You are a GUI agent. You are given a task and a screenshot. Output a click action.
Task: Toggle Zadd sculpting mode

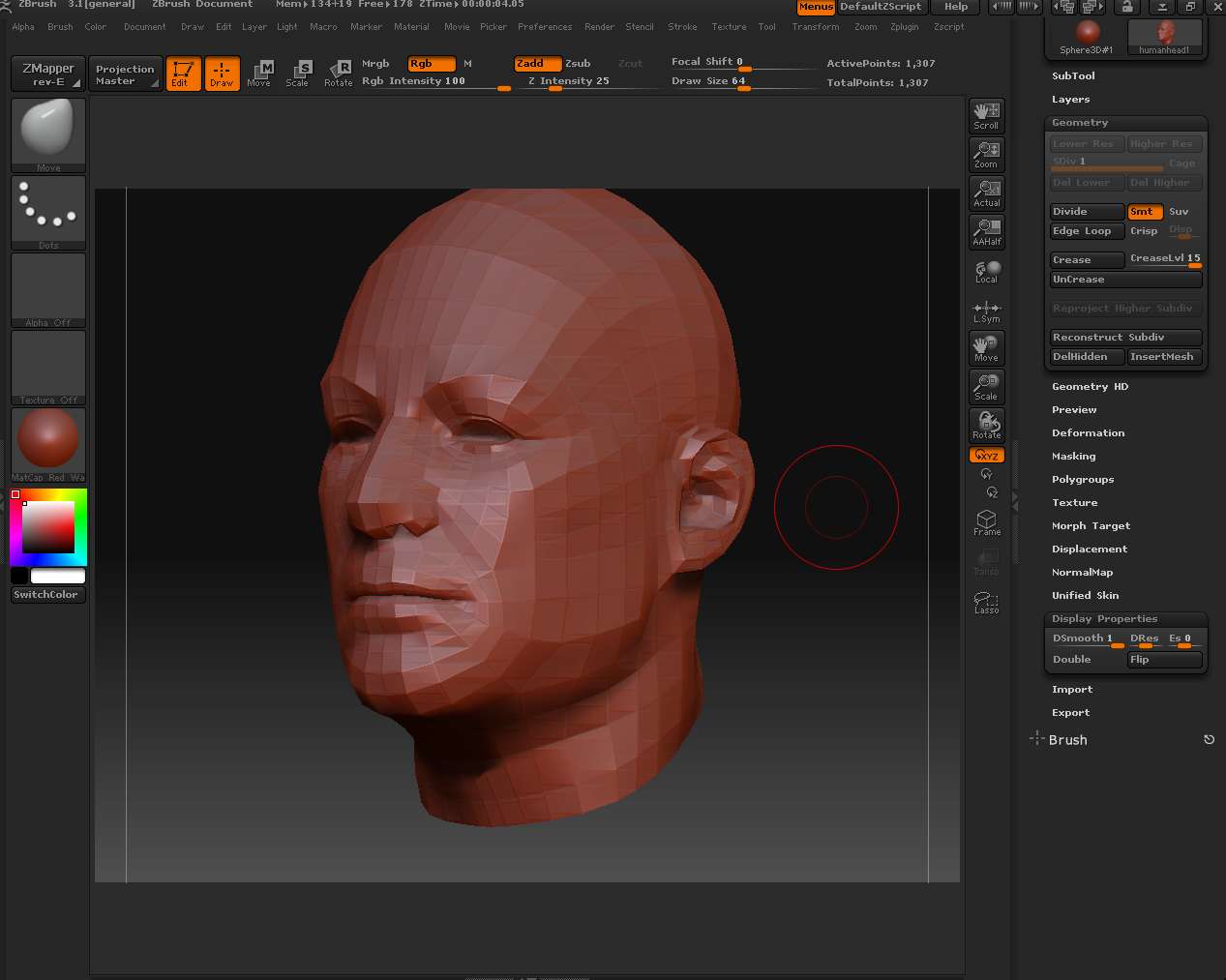click(x=537, y=63)
